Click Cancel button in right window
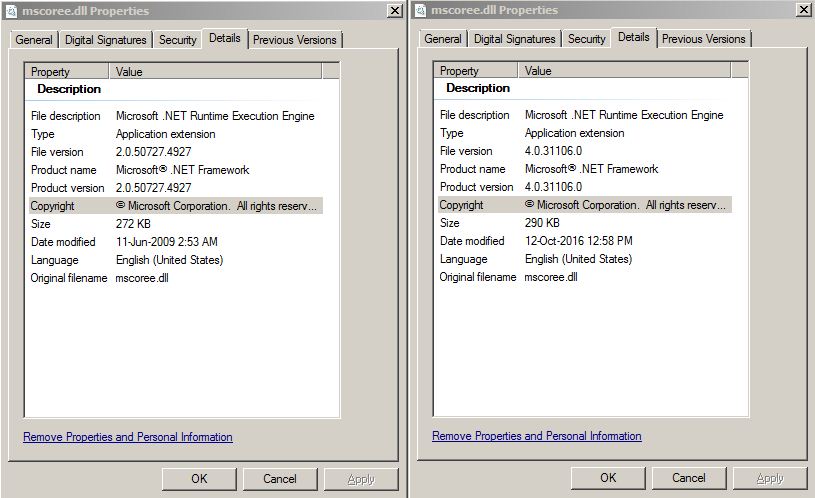 coord(689,478)
